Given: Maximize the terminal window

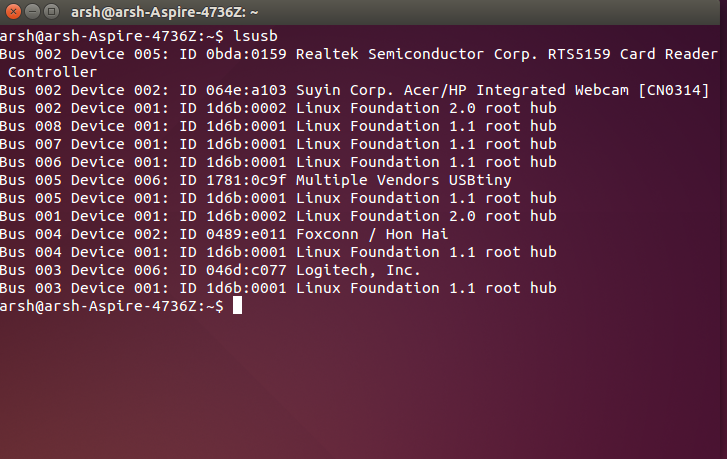Looking at the screenshot, I should (x=51, y=11).
